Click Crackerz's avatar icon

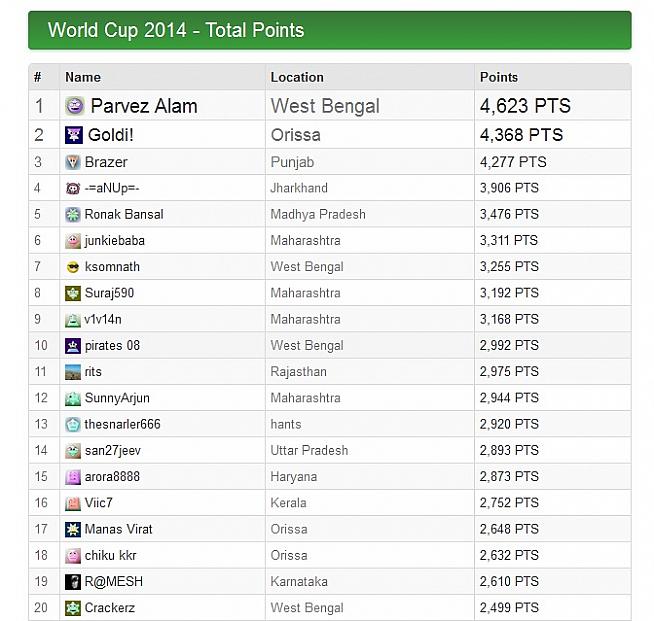[73, 608]
